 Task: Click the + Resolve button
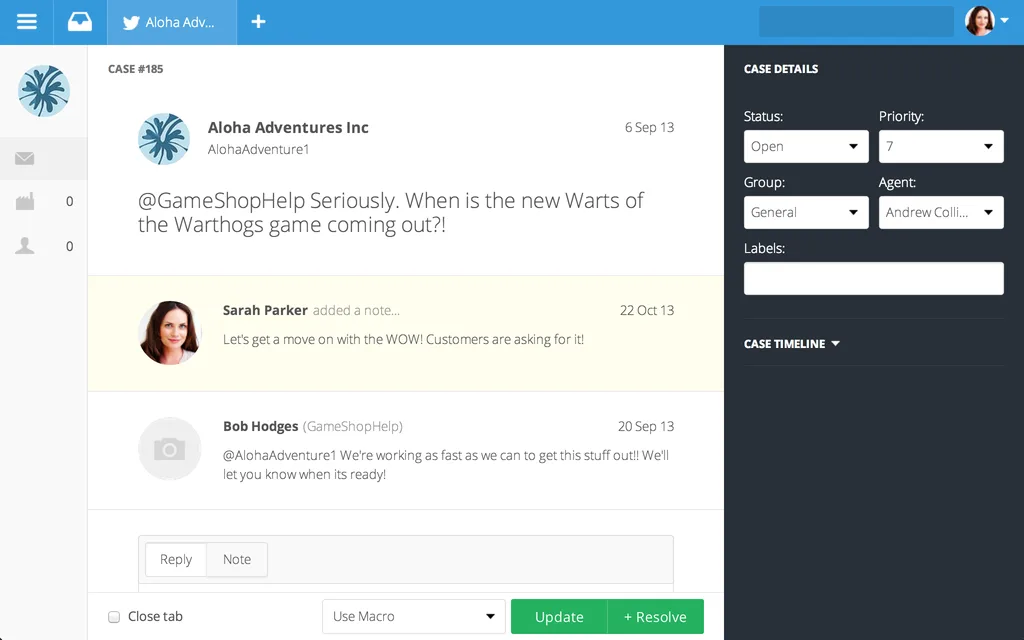point(656,616)
